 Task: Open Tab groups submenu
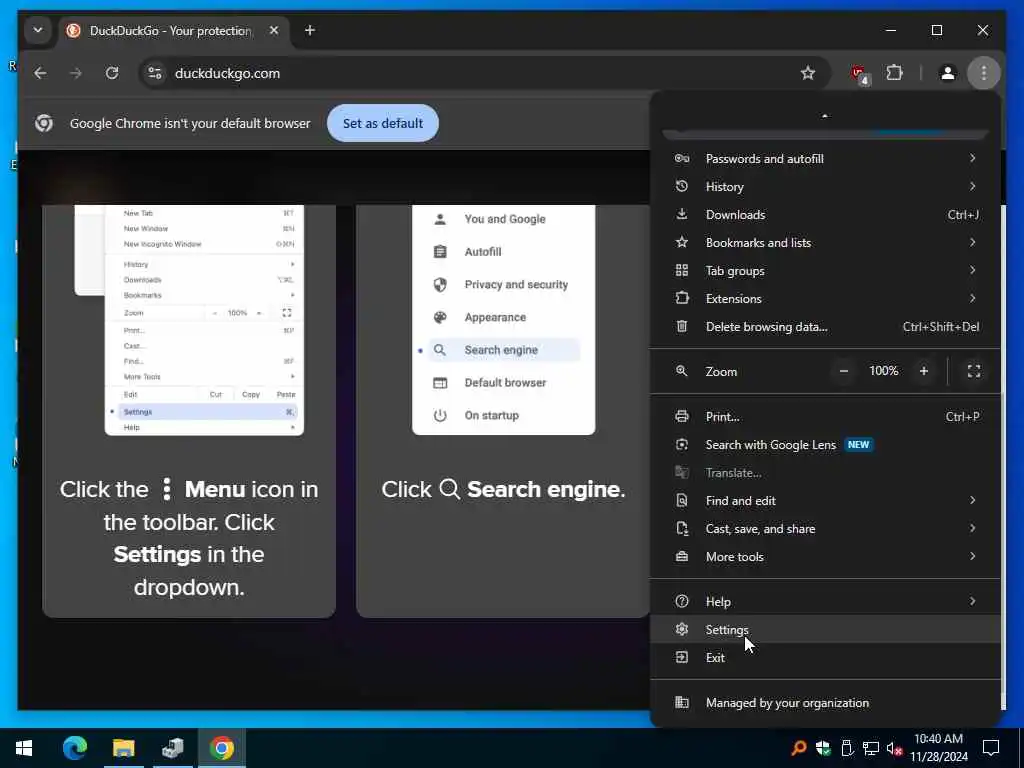[825, 271]
